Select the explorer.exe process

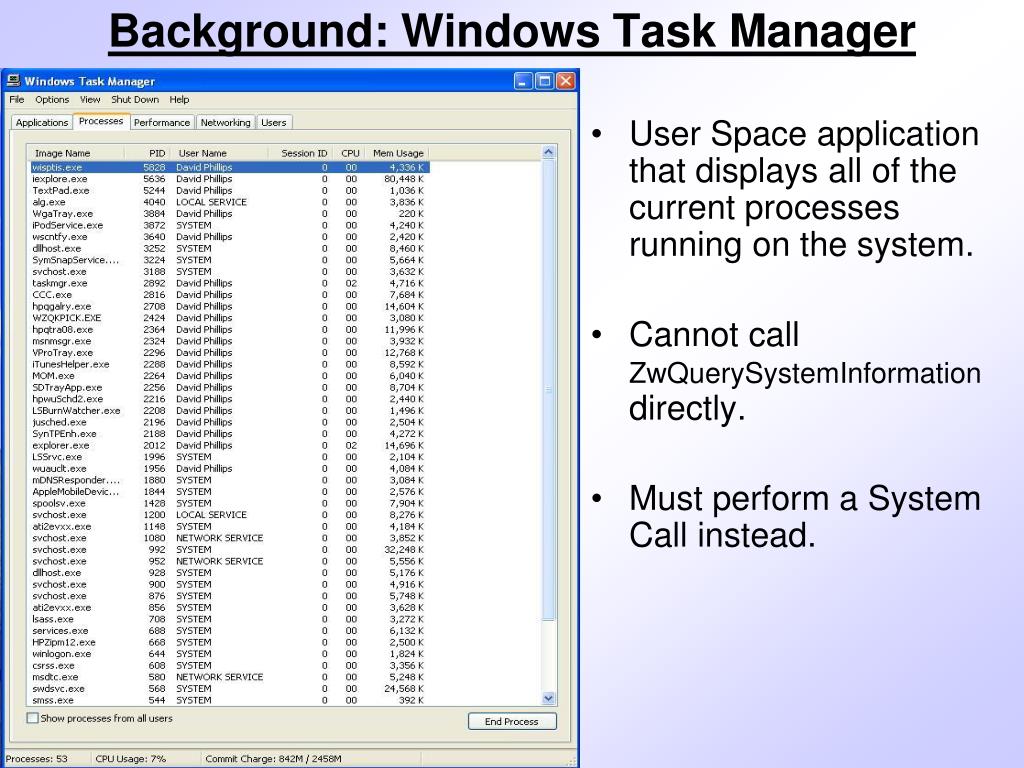click(x=230, y=445)
